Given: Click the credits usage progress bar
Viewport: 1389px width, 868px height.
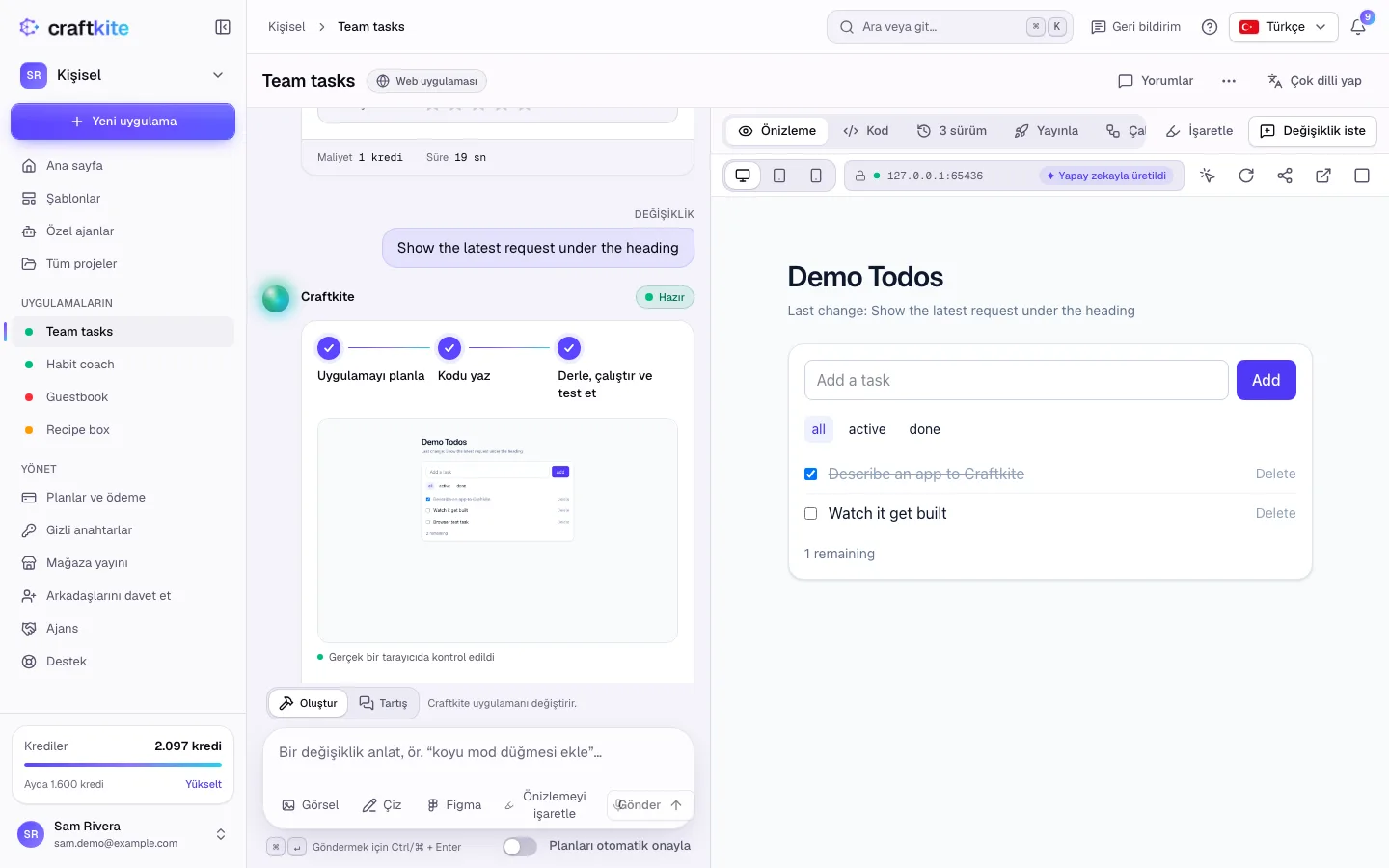Looking at the screenshot, I should [123, 765].
